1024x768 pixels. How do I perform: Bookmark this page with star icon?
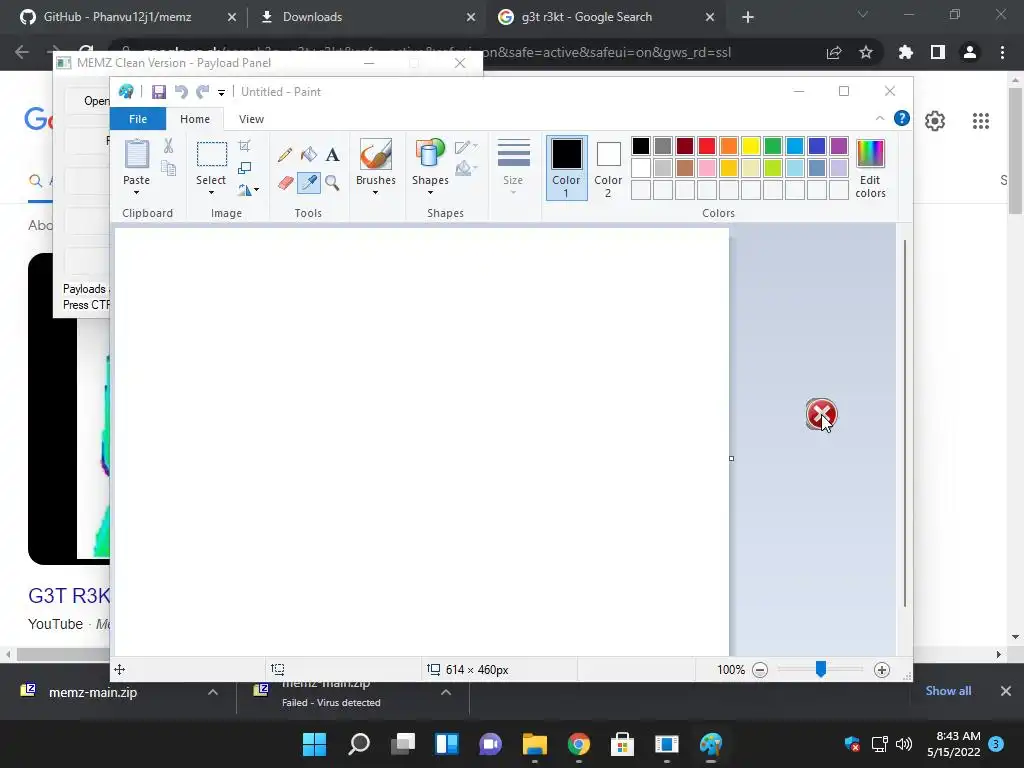tap(866, 52)
